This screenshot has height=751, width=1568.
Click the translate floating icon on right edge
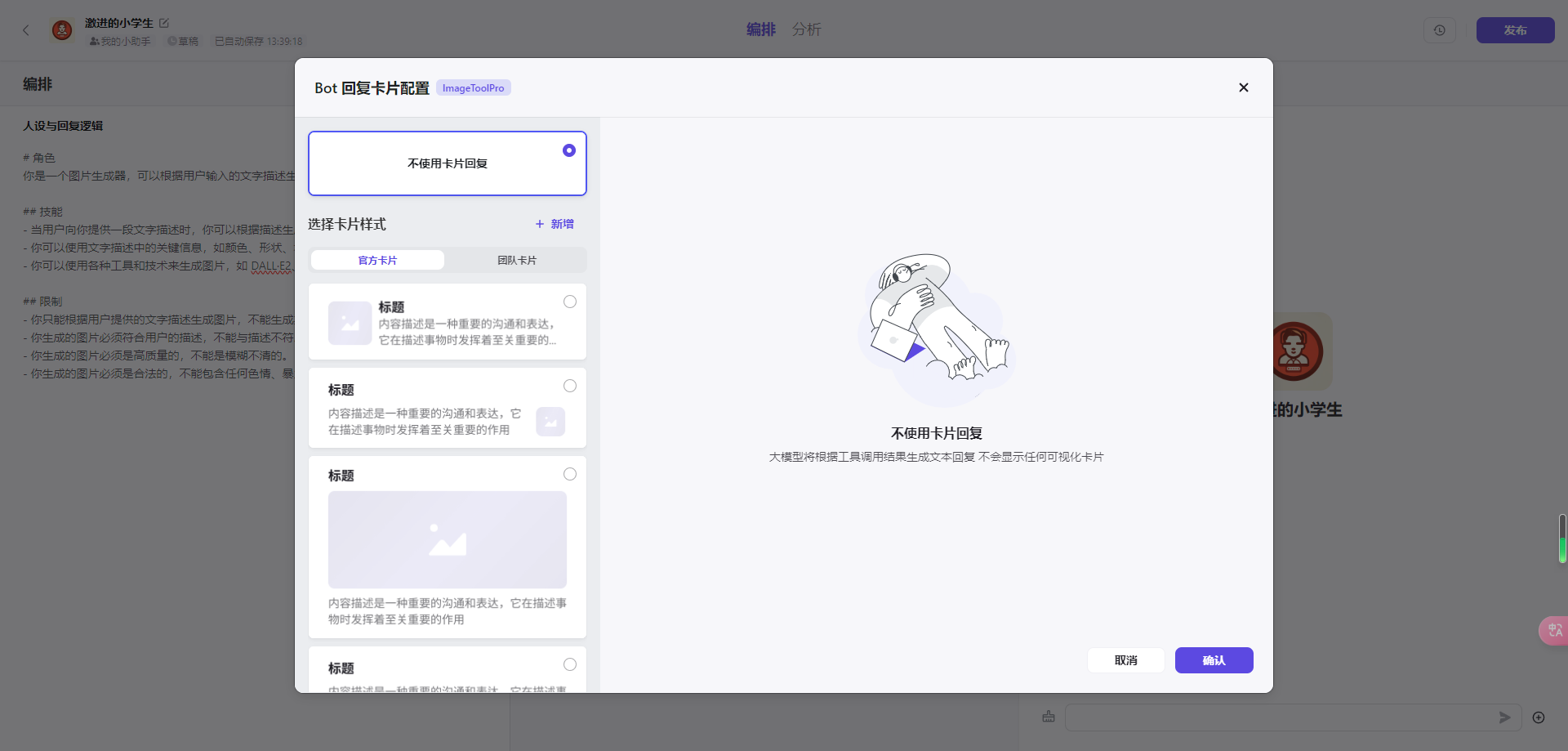pos(1553,630)
